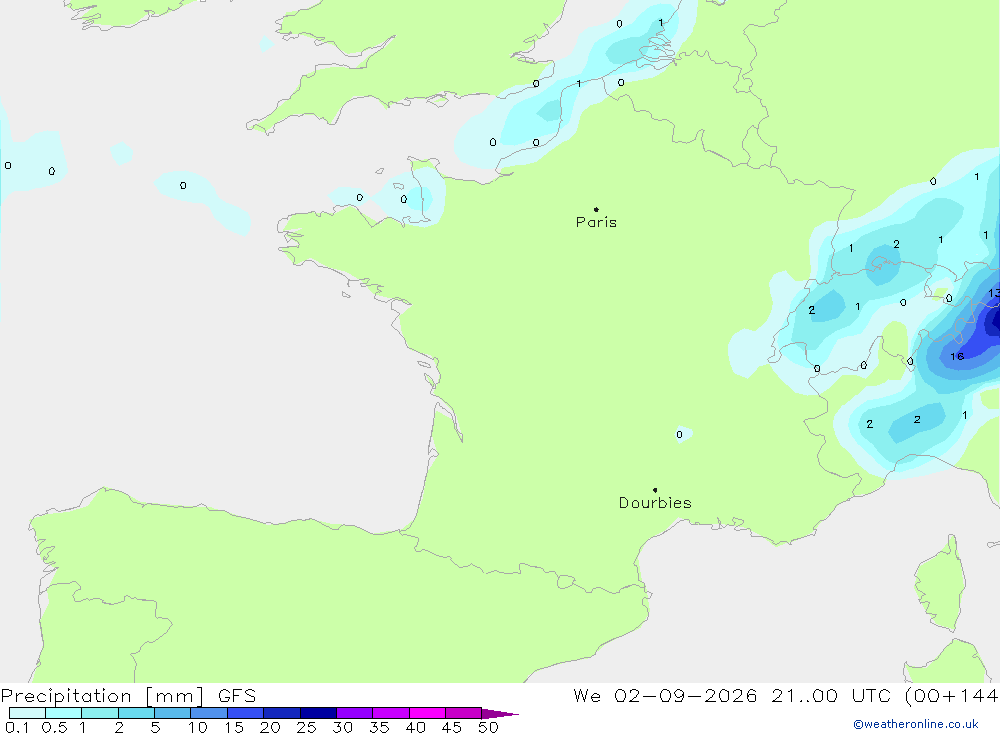Pick the 30–35 mm purple legend swatch
Image resolution: width=1000 pixels, height=733 pixels.
point(355,713)
